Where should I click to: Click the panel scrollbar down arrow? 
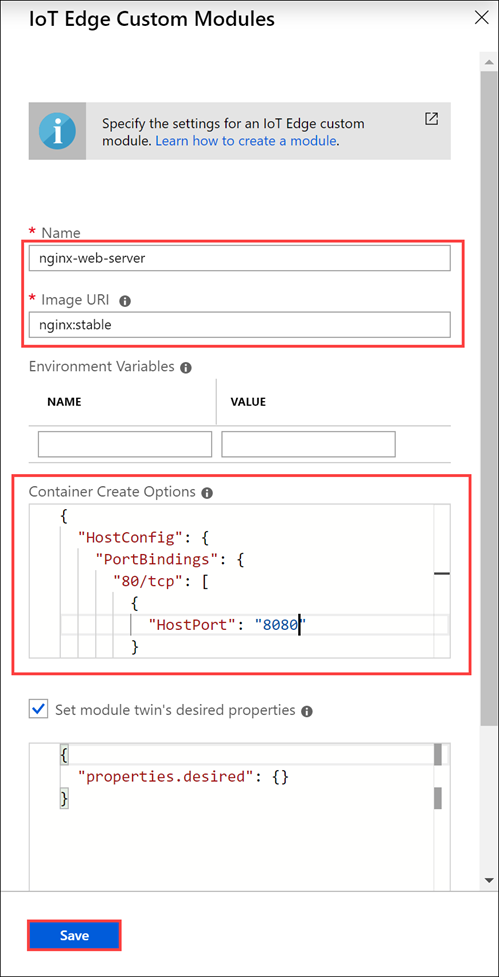point(489,880)
